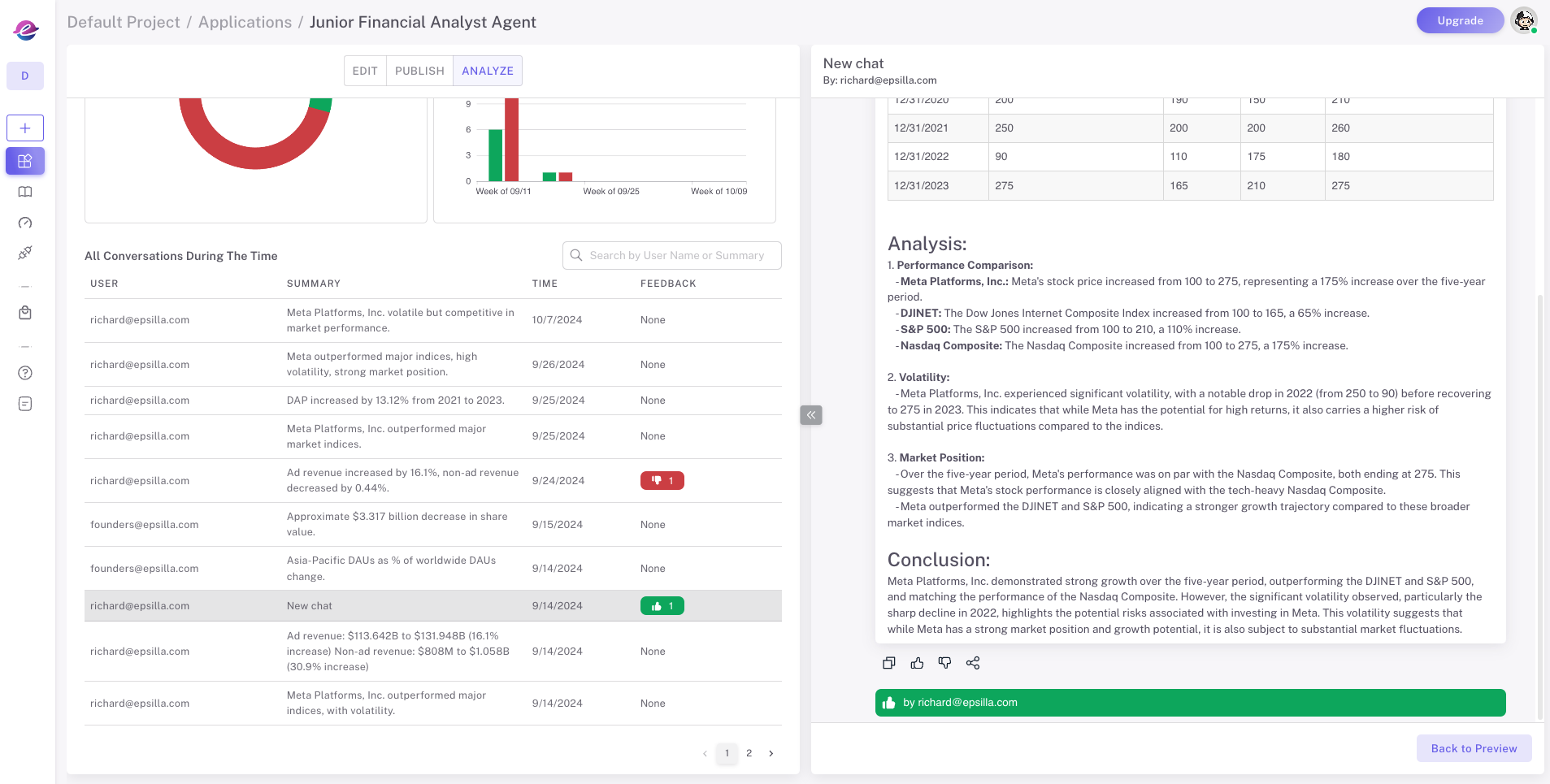Go to next page of conversations
The width and height of the screenshot is (1550, 784).
point(771,753)
